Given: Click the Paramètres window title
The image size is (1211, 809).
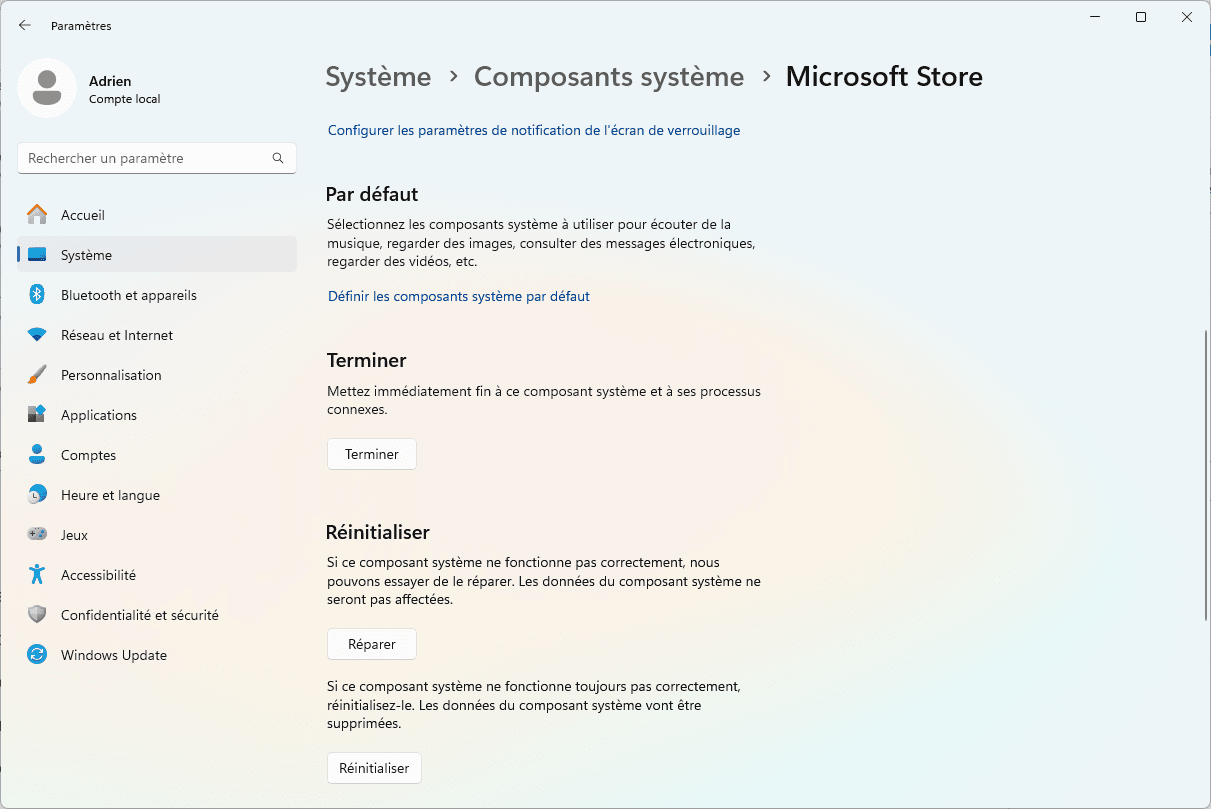Looking at the screenshot, I should tap(81, 26).
